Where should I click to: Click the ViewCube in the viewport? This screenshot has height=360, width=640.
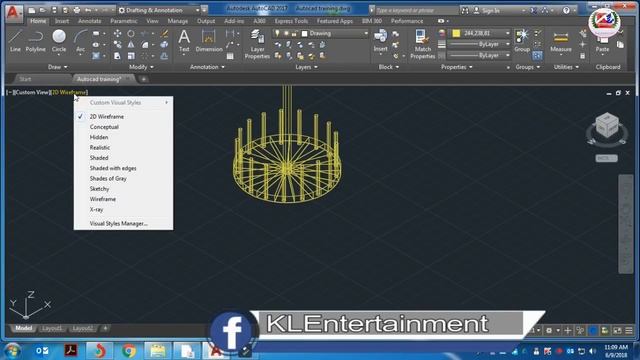[607, 124]
